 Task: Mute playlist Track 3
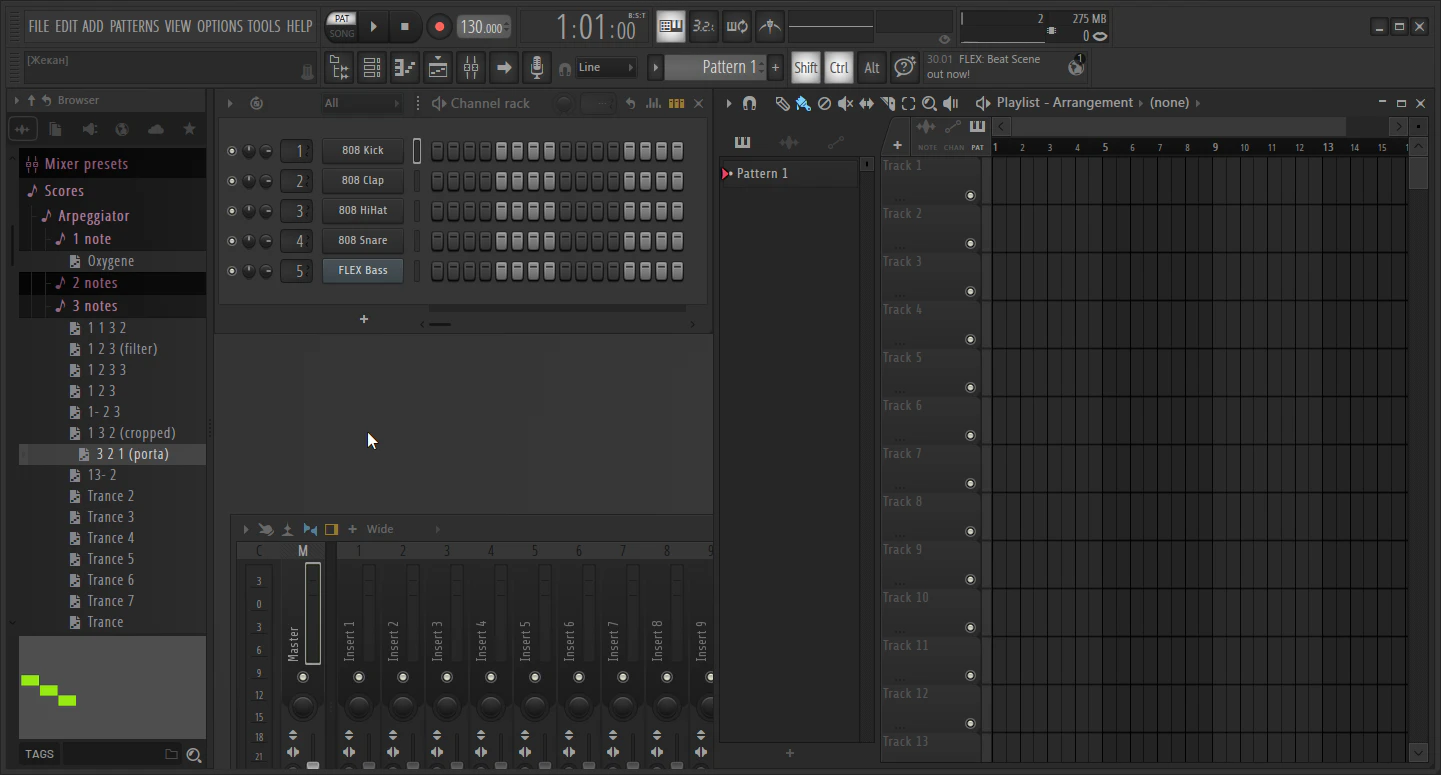click(x=970, y=292)
